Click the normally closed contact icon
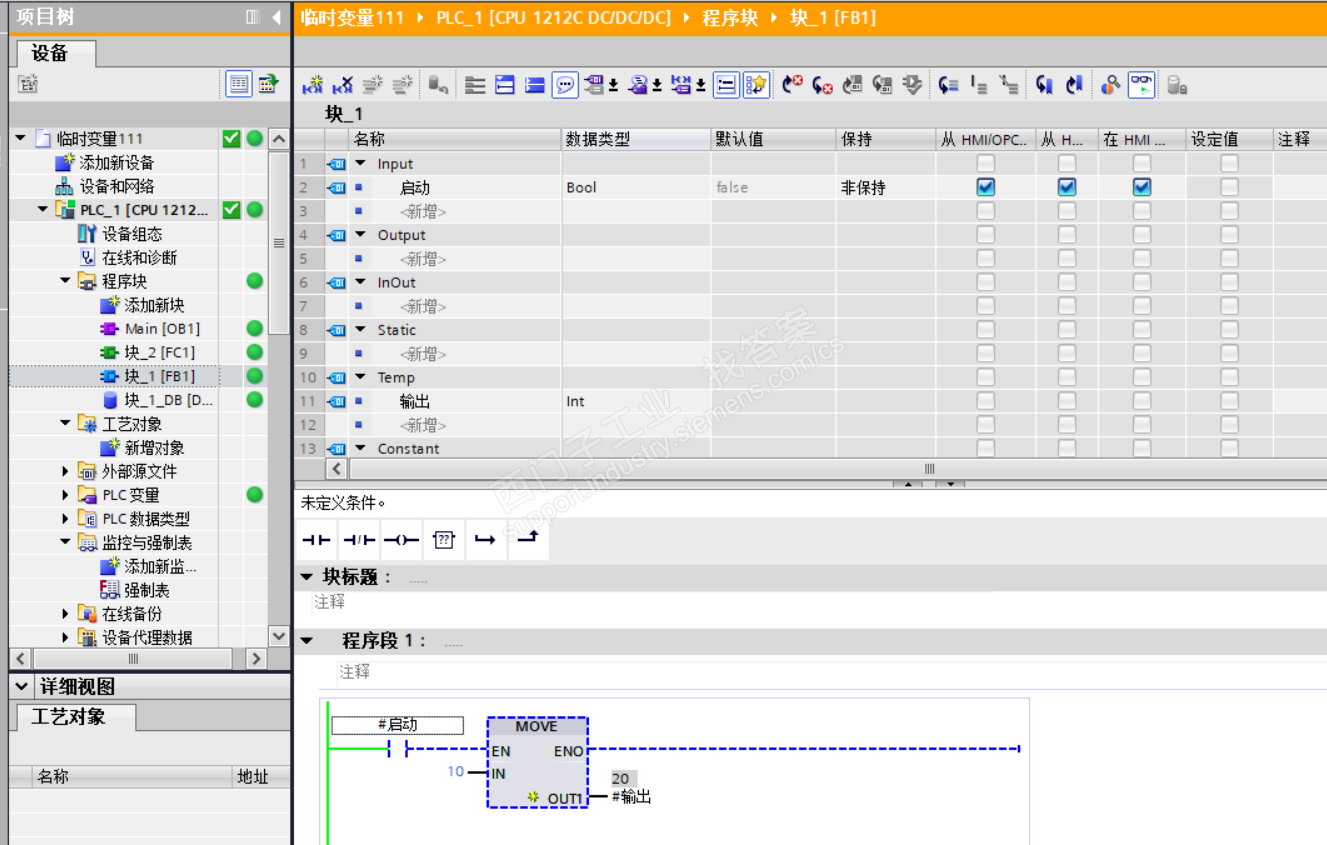The width and height of the screenshot is (1327, 845). pyautogui.click(x=359, y=540)
